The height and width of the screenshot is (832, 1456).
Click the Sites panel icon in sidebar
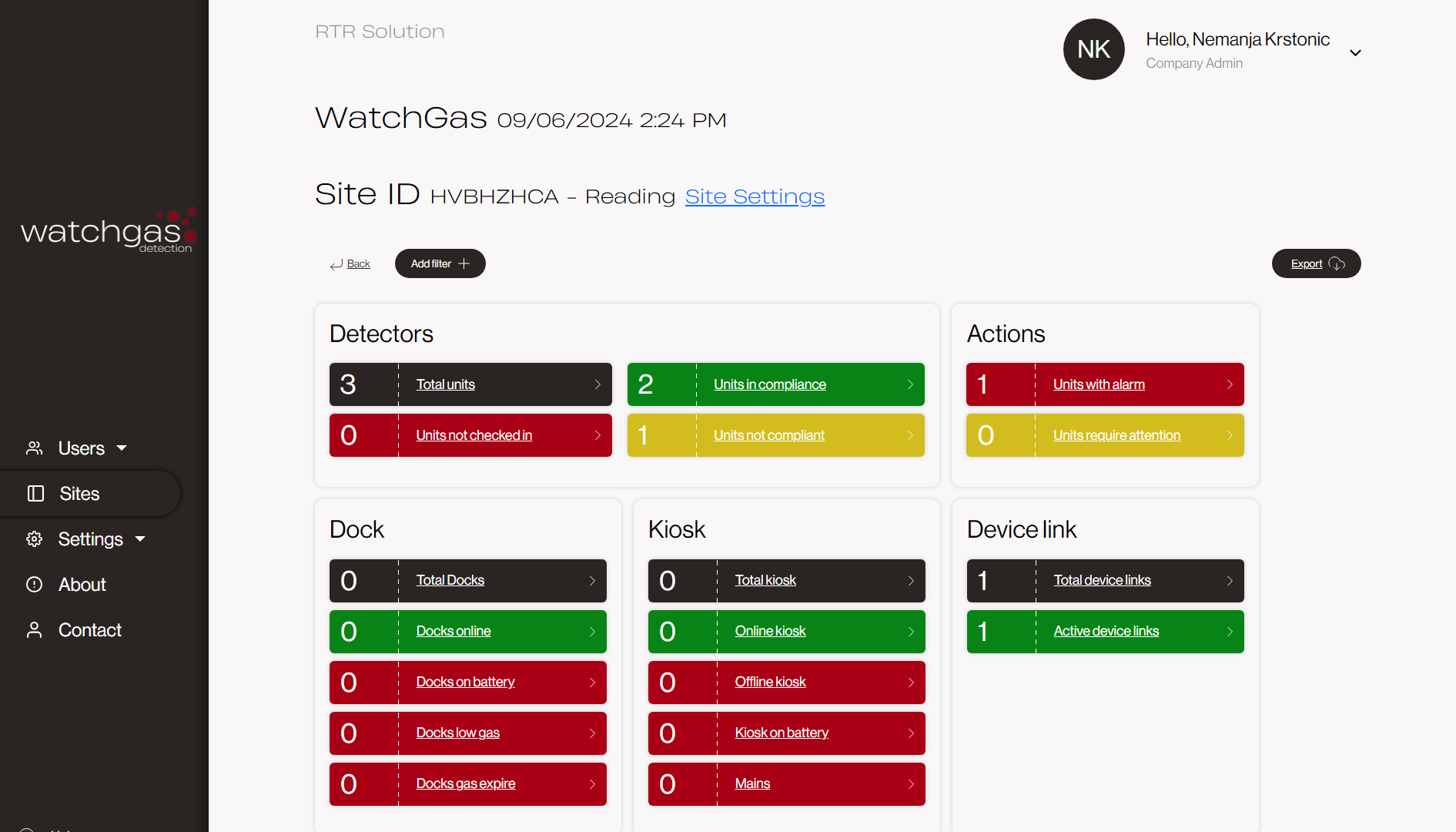pyautogui.click(x=35, y=494)
